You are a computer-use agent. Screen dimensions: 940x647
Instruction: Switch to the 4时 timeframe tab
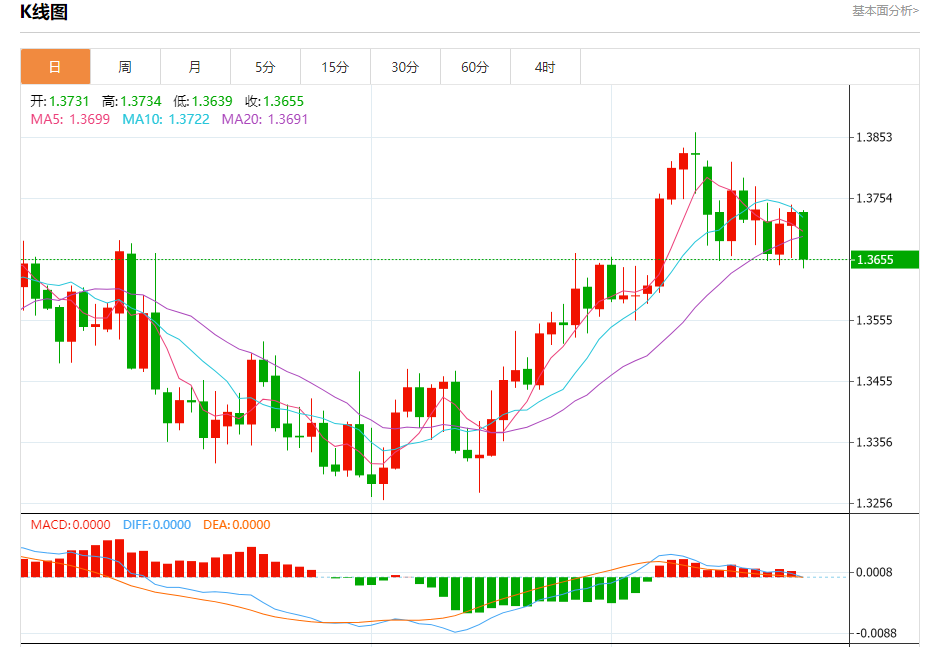click(x=546, y=67)
